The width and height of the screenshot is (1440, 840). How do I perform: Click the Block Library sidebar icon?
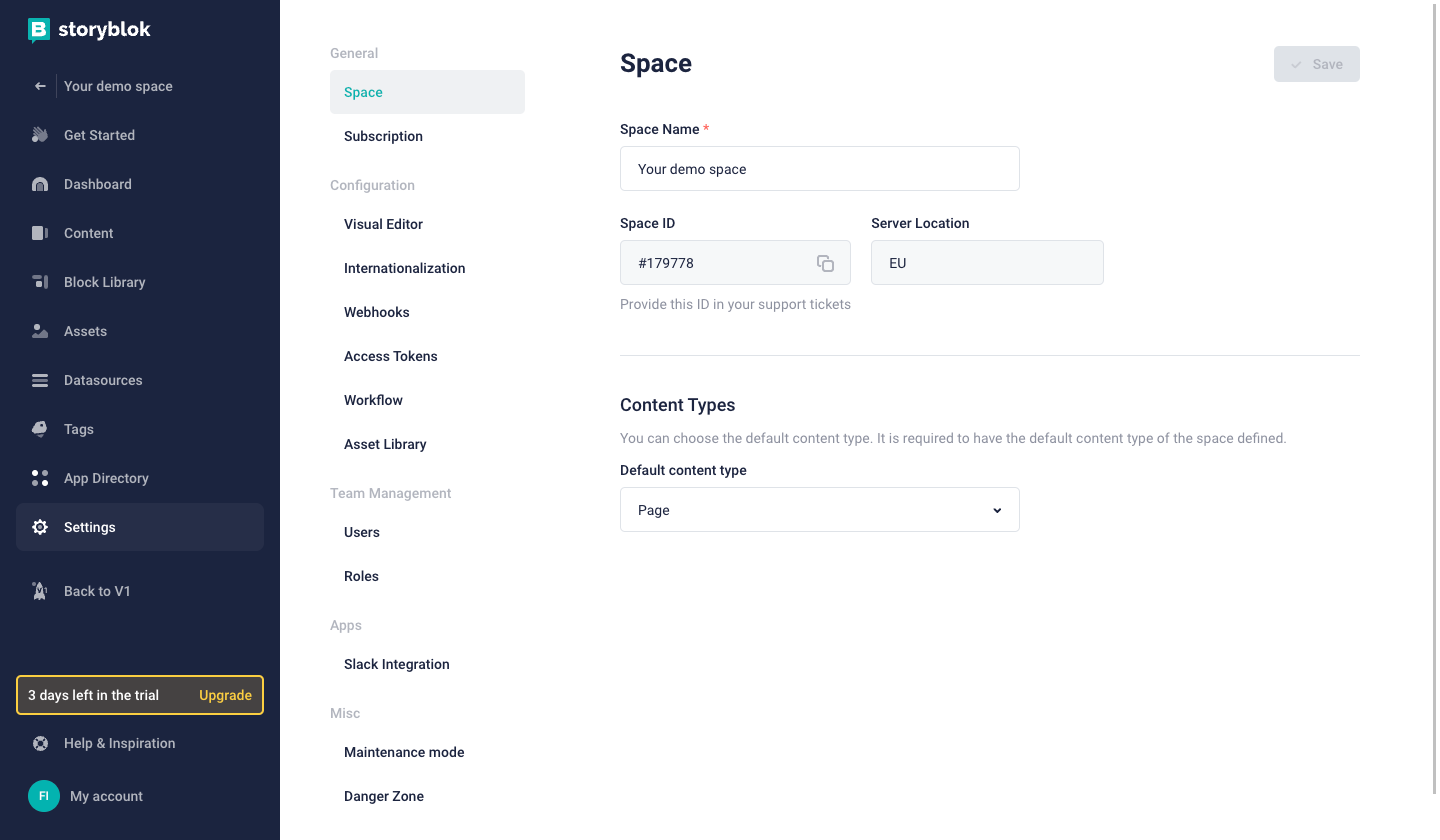pyautogui.click(x=40, y=282)
